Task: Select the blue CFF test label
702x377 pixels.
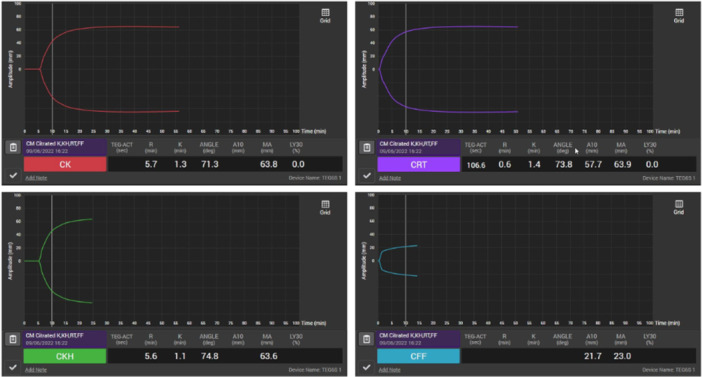Action: coord(419,356)
